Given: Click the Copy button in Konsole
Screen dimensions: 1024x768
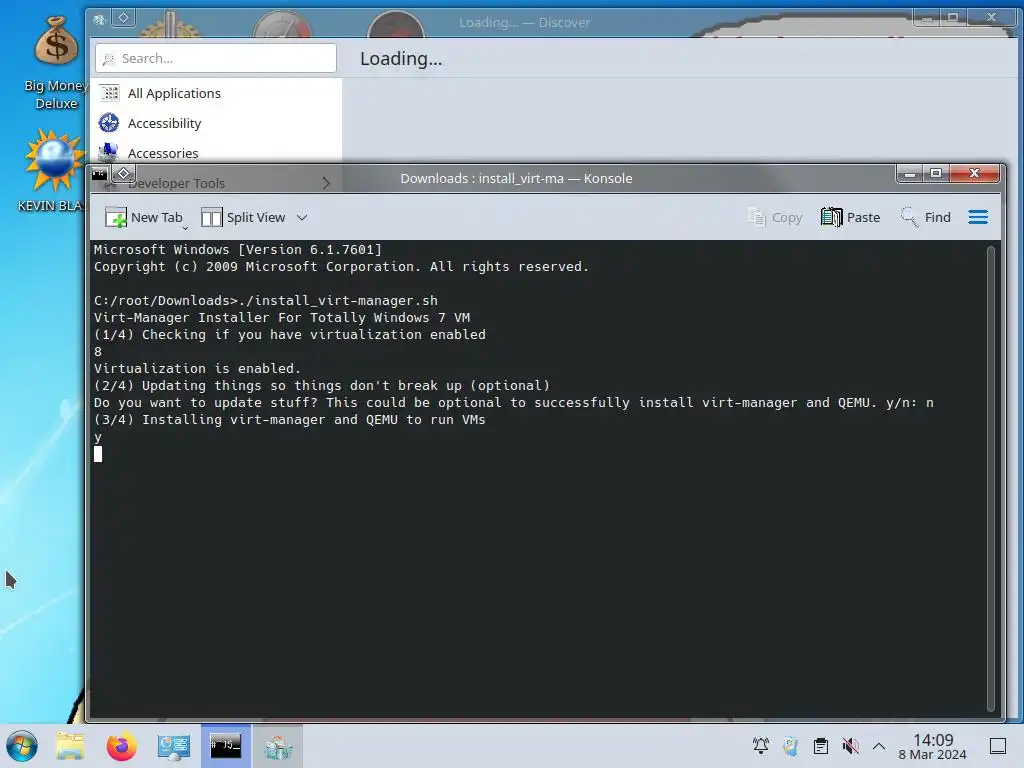Looking at the screenshot, I should click(775, 217).
